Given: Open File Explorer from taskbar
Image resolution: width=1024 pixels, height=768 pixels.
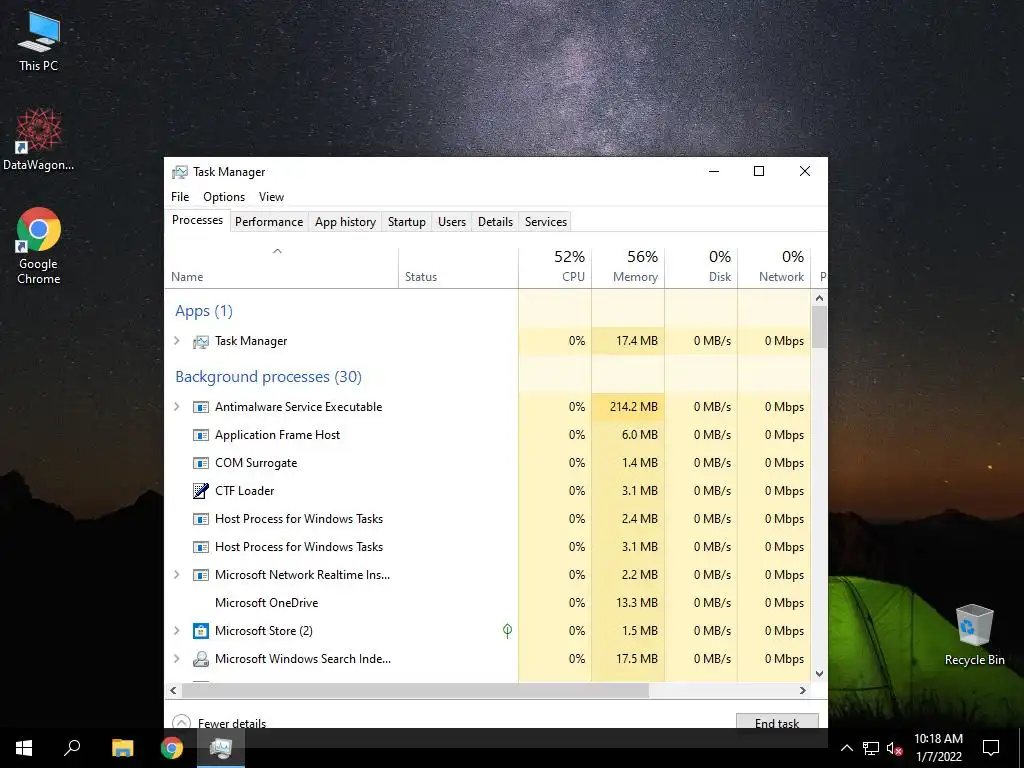Looking at the screenshot, I should (122, 748).
